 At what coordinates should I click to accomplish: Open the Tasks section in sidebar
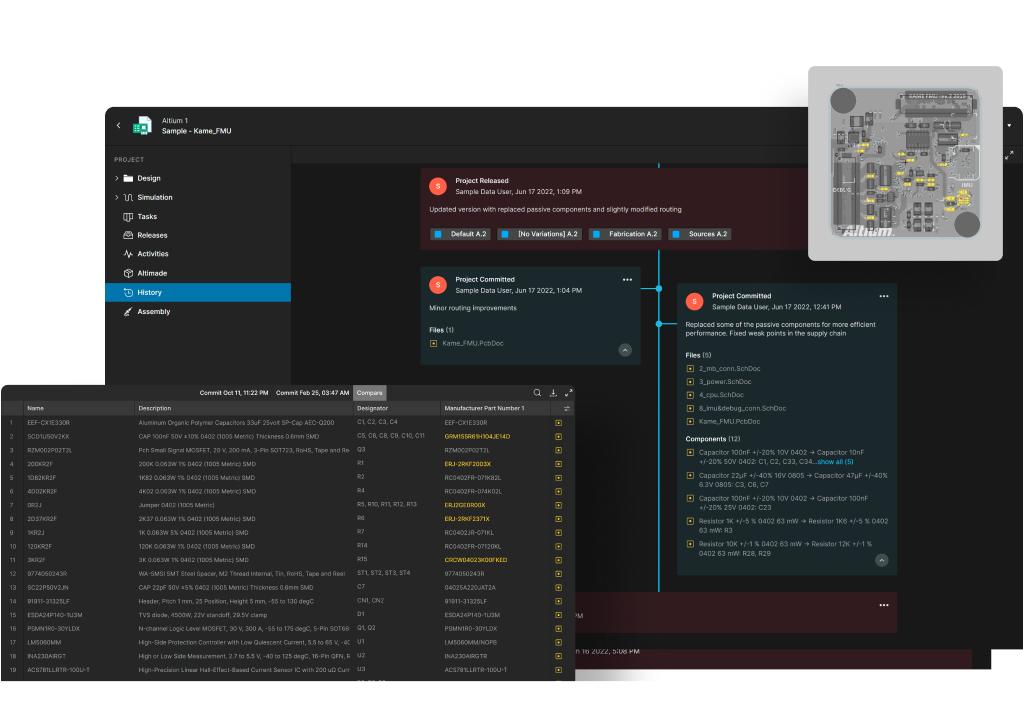tap(147, 216)
